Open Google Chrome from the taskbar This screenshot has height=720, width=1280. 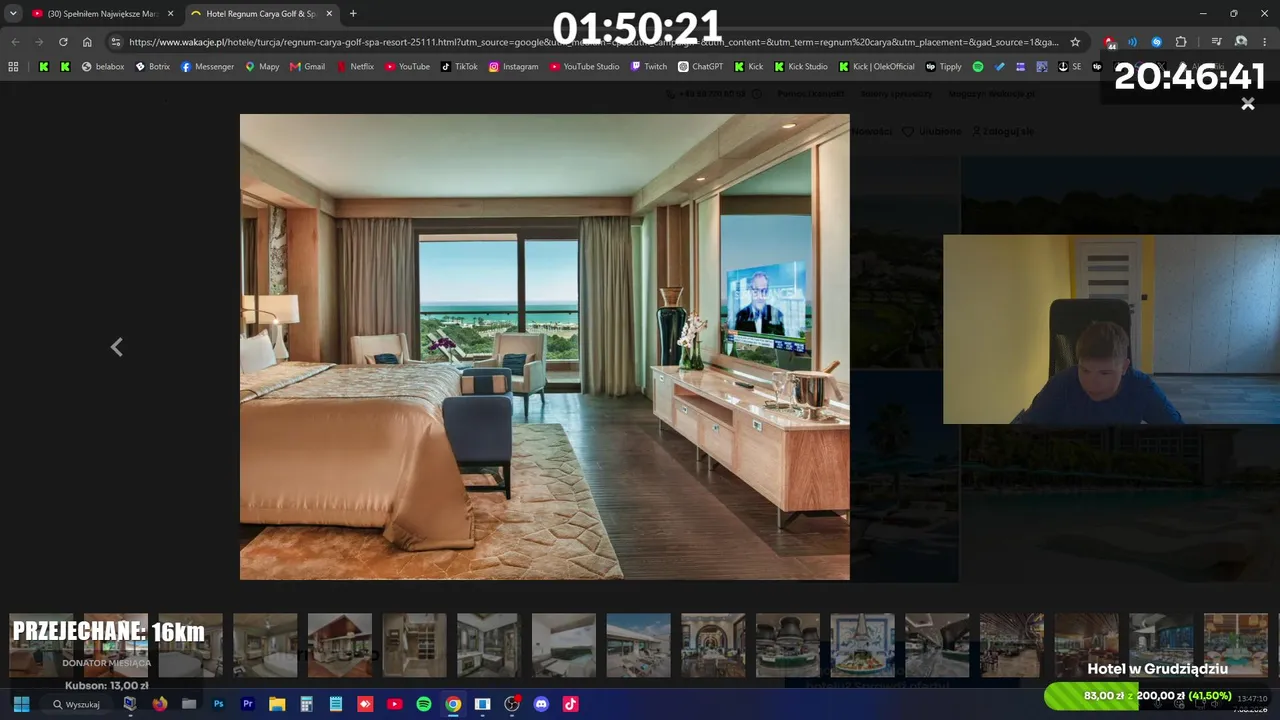click(x=453, y=704)
